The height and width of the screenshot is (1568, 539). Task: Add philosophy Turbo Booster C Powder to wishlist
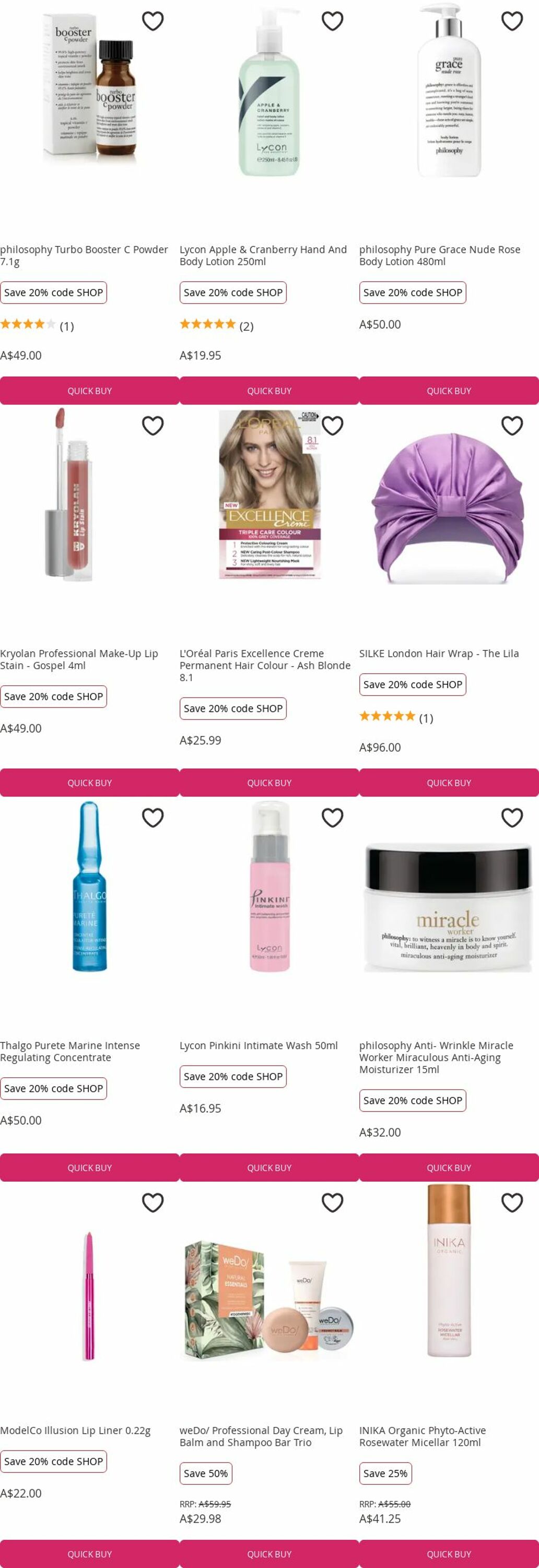(x=153, y=21)
